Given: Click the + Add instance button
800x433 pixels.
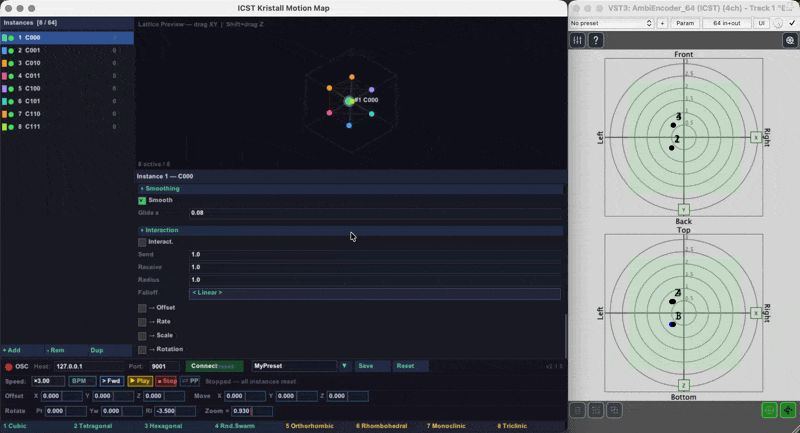Looking at the screenshot, I should [22, 350].
